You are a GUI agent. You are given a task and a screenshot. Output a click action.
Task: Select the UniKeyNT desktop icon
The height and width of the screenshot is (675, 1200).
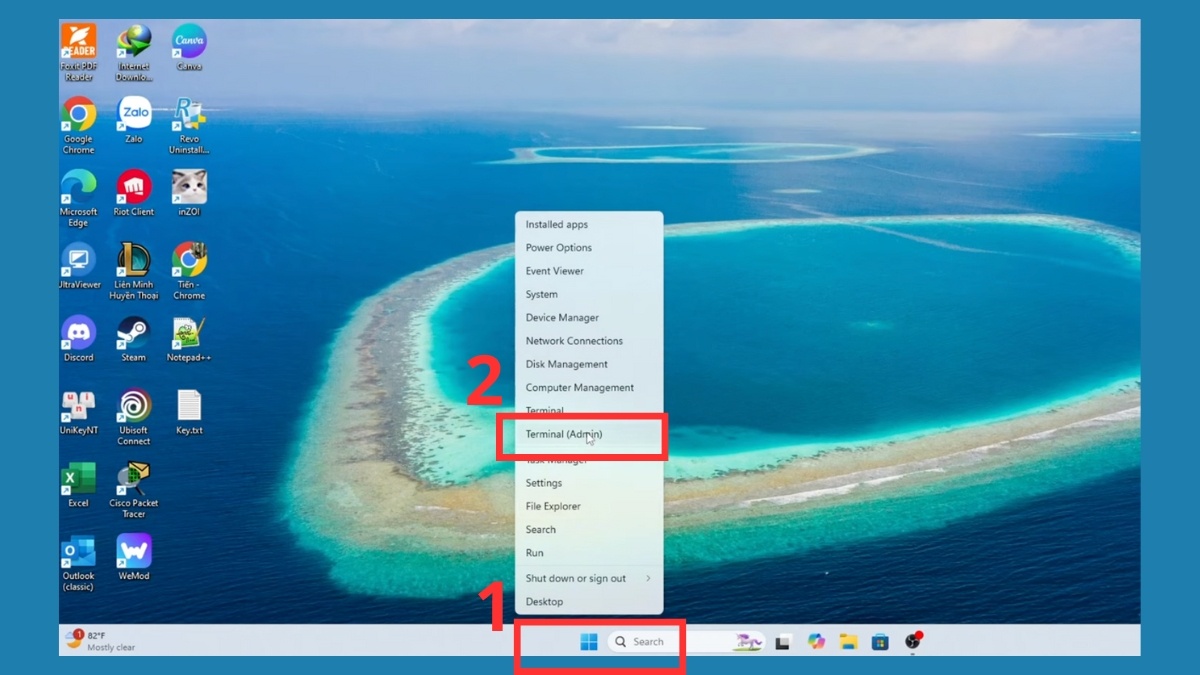point(78,412)
